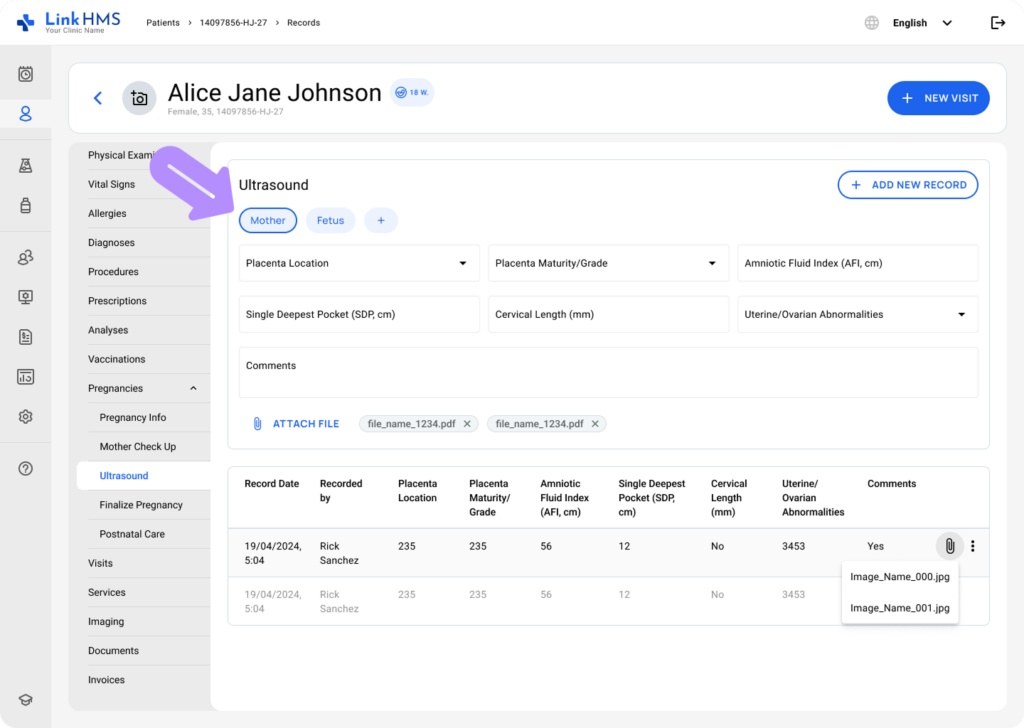
Task: Add a new tab with plus chip
Action: click(381, 221)
